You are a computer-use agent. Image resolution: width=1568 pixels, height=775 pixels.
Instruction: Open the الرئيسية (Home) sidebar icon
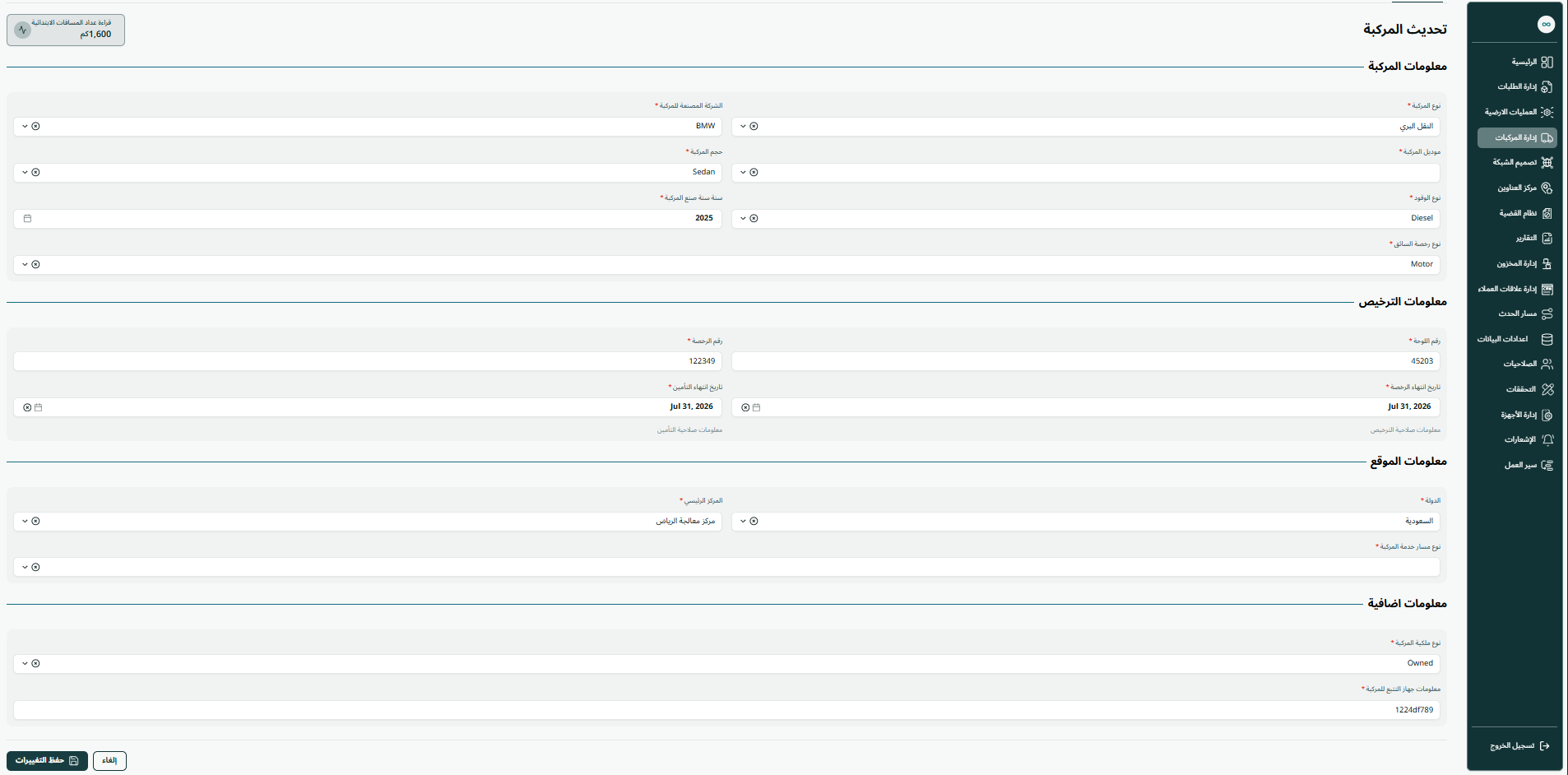coord(1547,62)
